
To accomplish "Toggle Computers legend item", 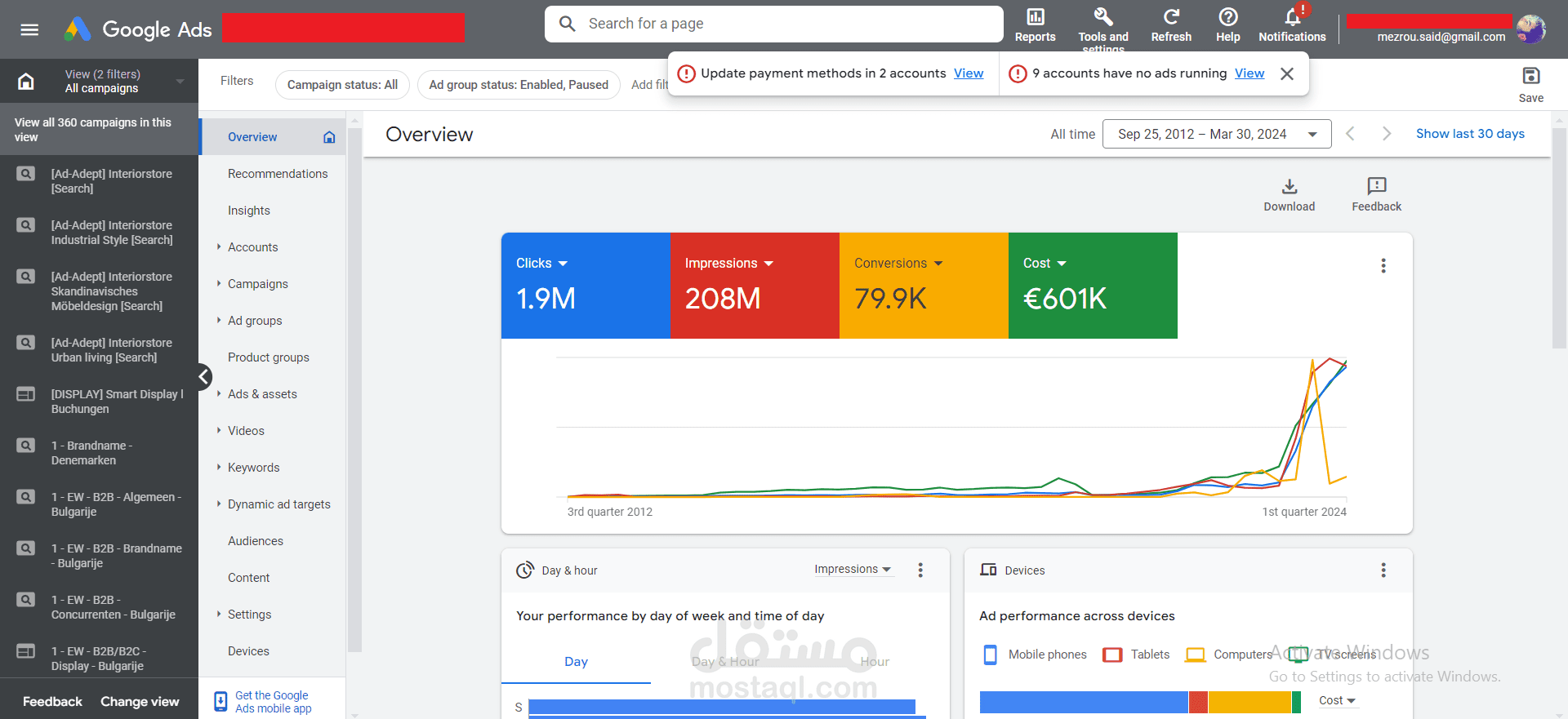I will 1228,655.
